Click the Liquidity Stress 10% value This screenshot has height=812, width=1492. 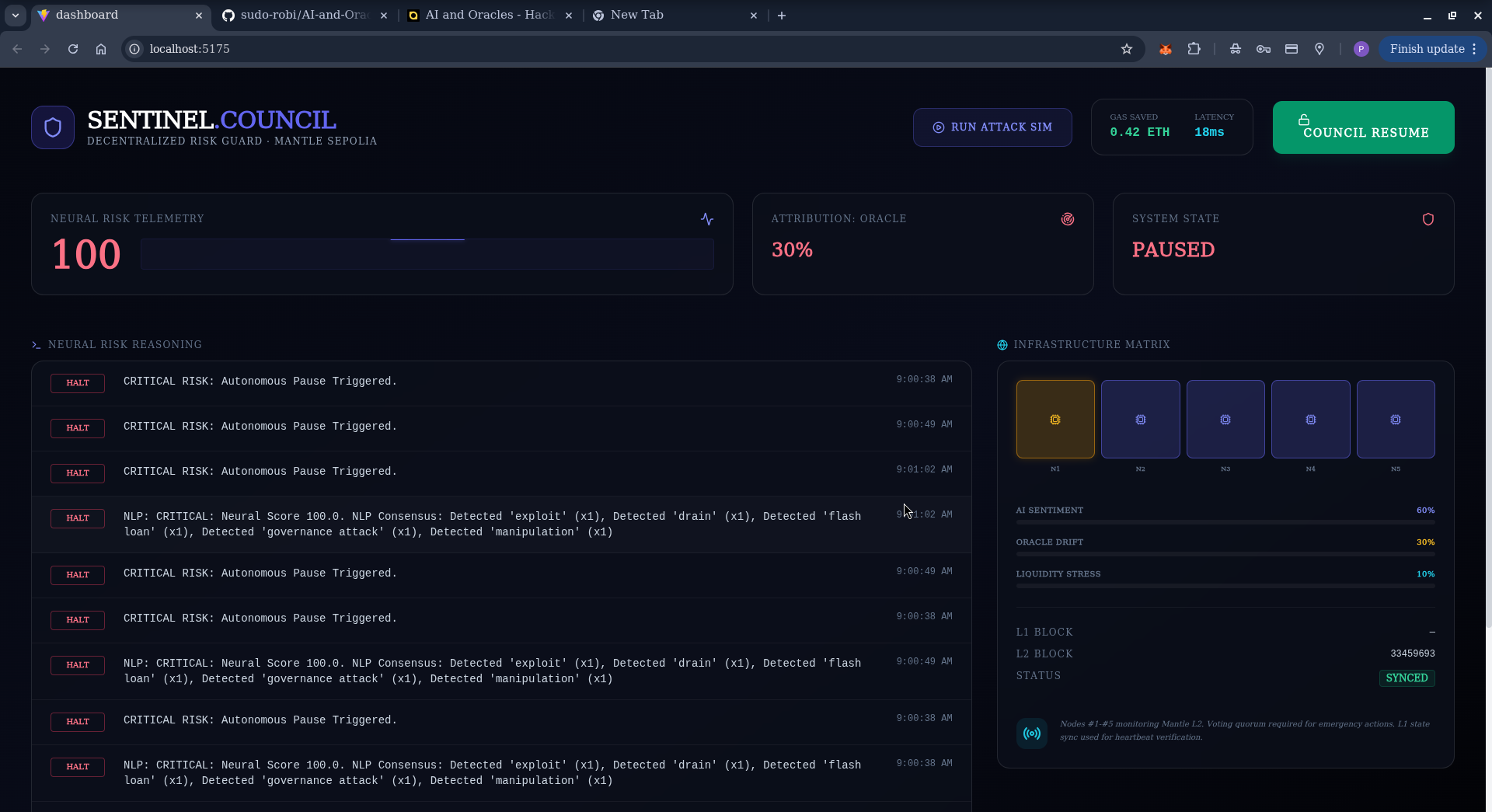pyautogui.click(x=1425, y=574)
